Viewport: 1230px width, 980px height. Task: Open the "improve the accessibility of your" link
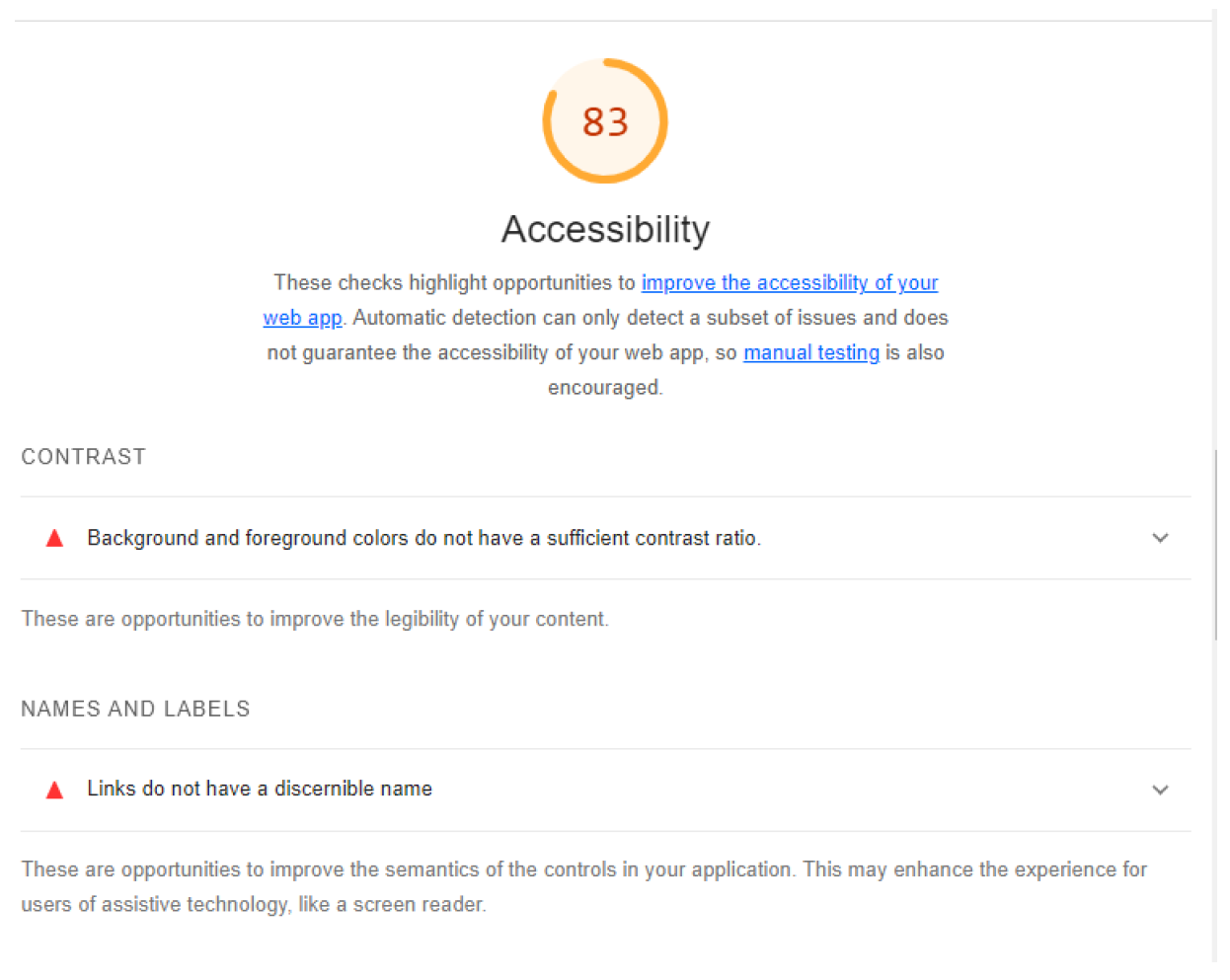point(789,283)
